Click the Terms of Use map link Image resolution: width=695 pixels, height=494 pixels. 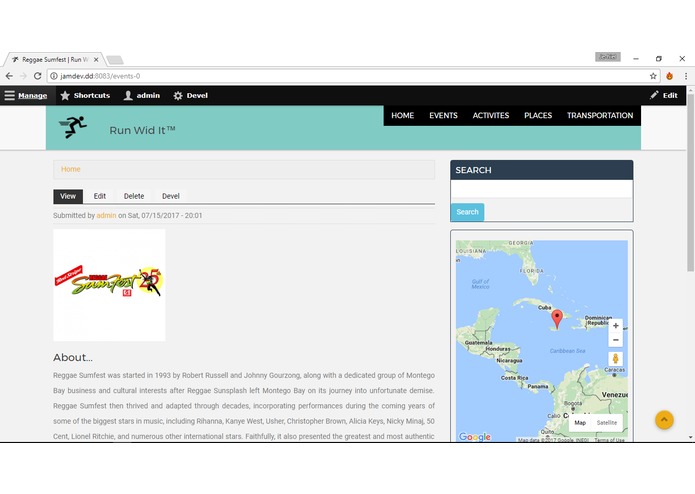(x=609, y=440)
